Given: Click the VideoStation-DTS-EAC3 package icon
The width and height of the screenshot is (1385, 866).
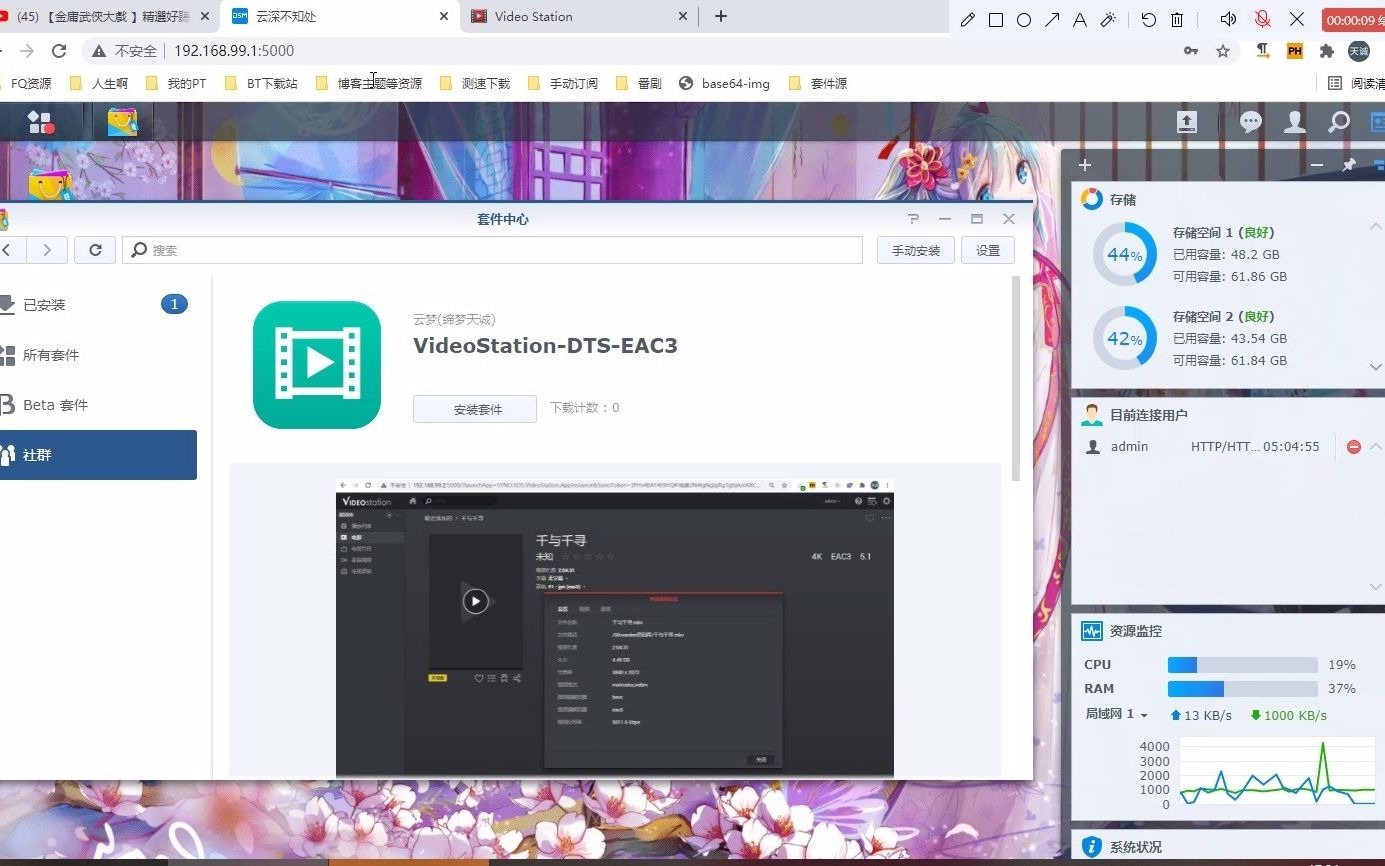Looking at the screenshot, I should coord(317,365).
